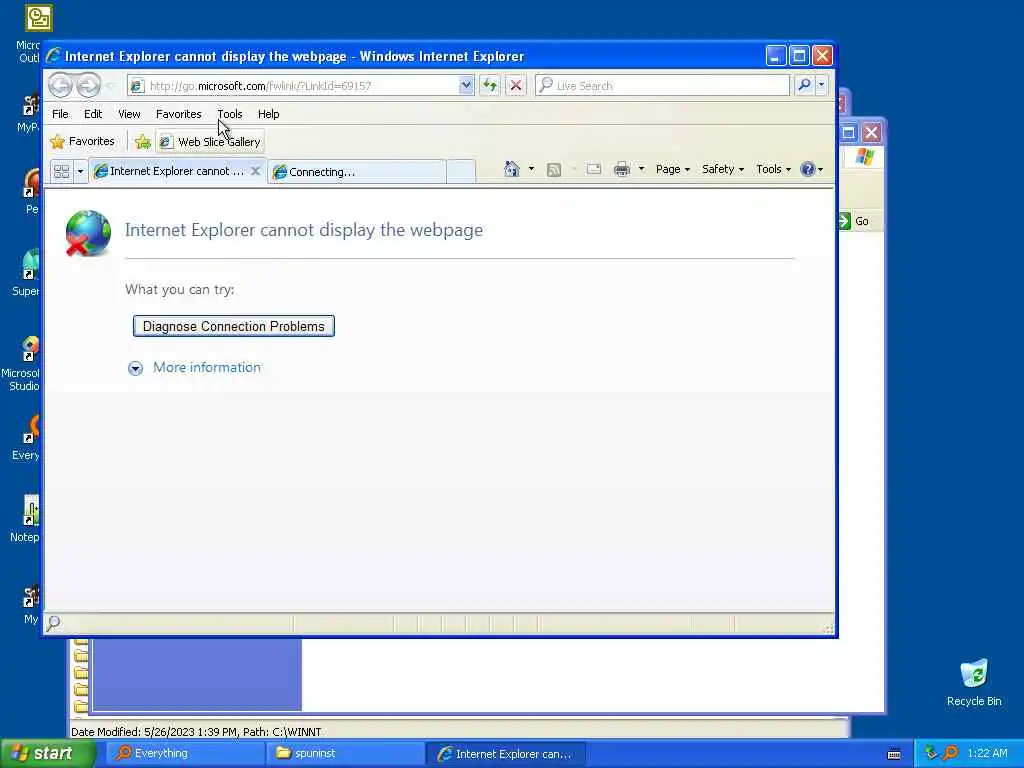Click the Add to Favorites Bar icon

142,141
